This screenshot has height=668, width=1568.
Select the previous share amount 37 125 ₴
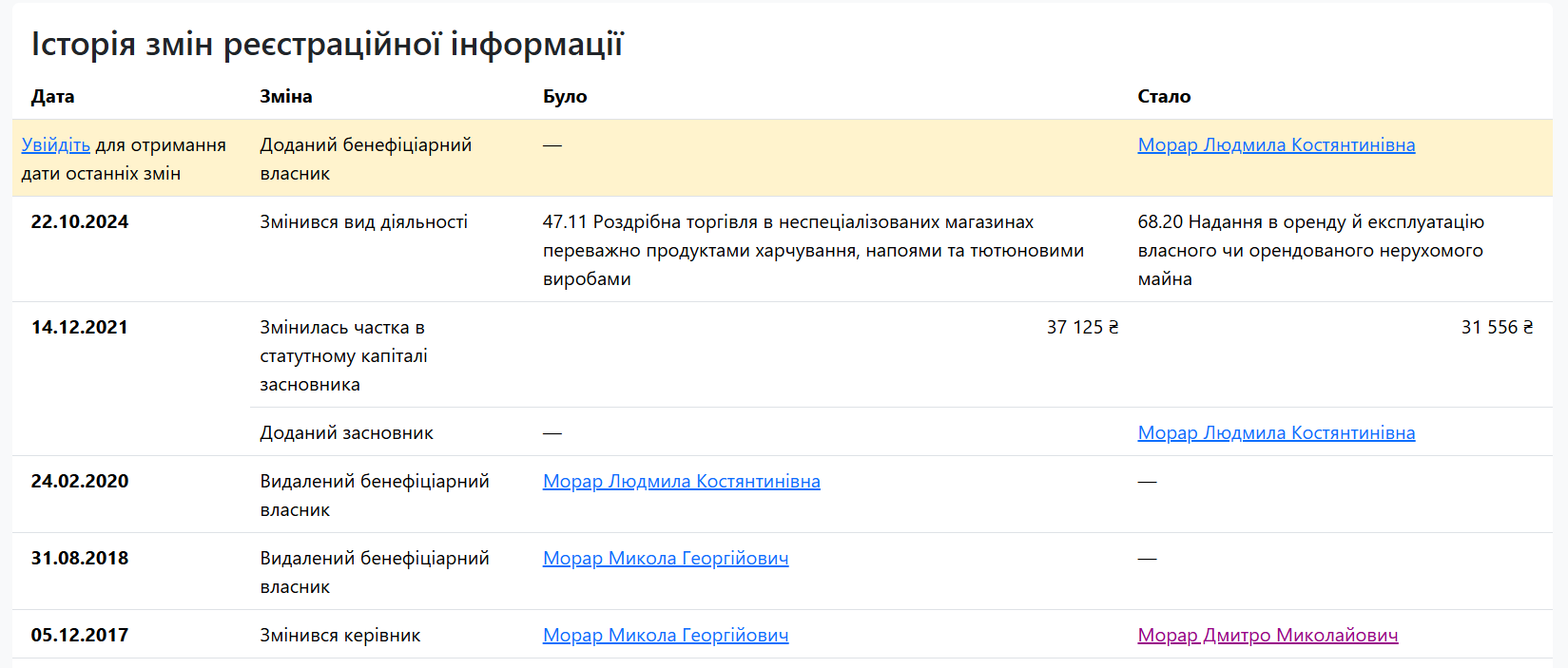(x=1082, y=328)
